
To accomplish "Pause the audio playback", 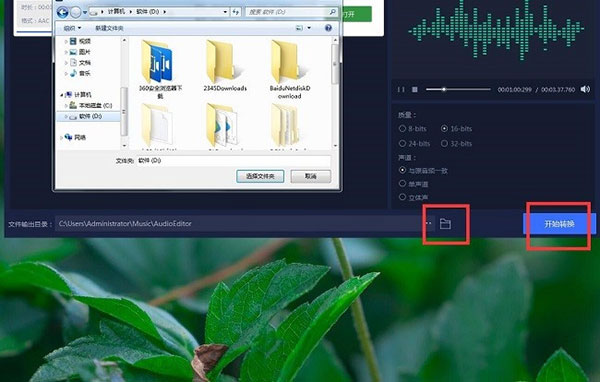I will click(401, 89).
